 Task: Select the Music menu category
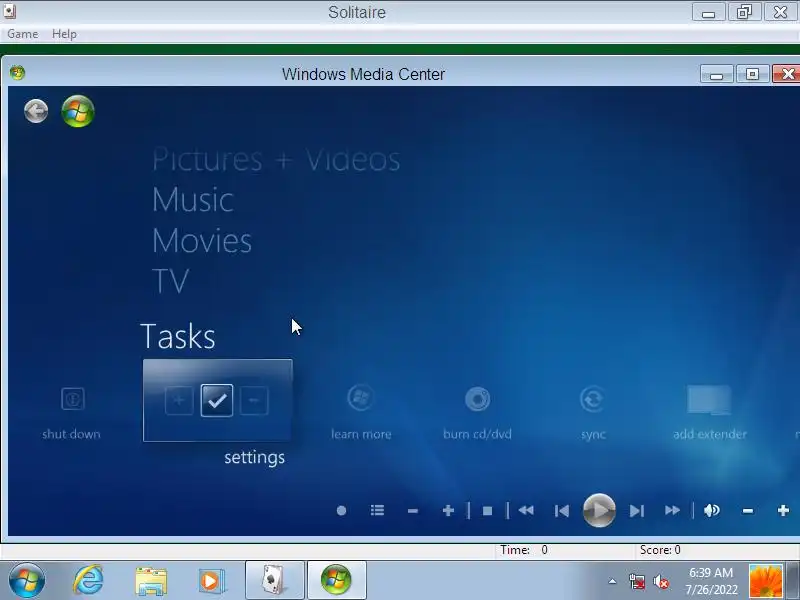(x=193, y=199)
